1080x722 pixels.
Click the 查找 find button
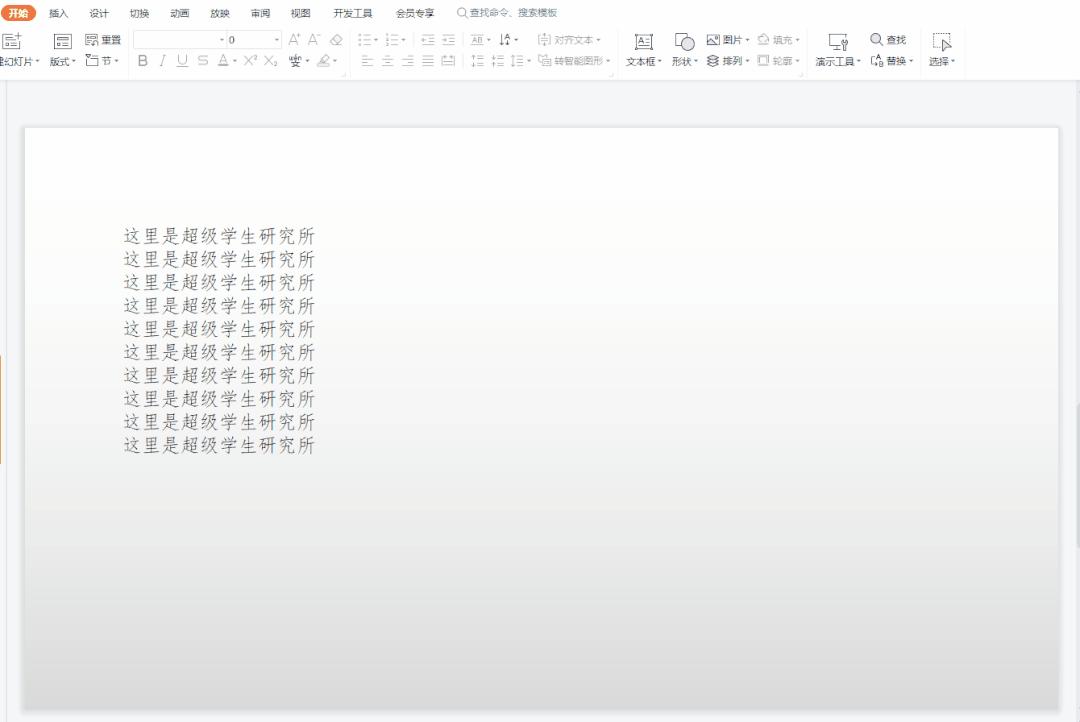click(888, 40)
